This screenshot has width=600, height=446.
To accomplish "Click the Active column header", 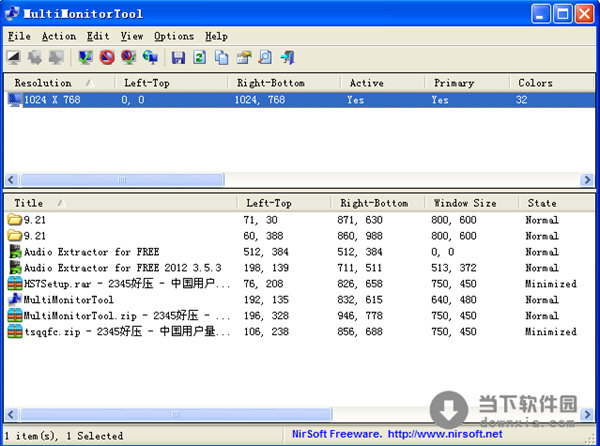I will click(382, 83).
